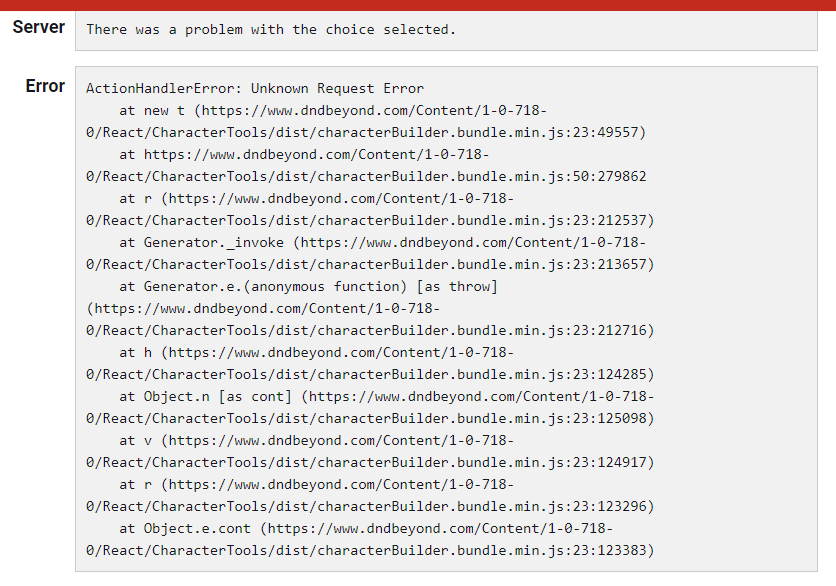Screen dimensions: 836x586
Task: Click the "at Generator._invoke" stack line
Action: tap(382, 243)
